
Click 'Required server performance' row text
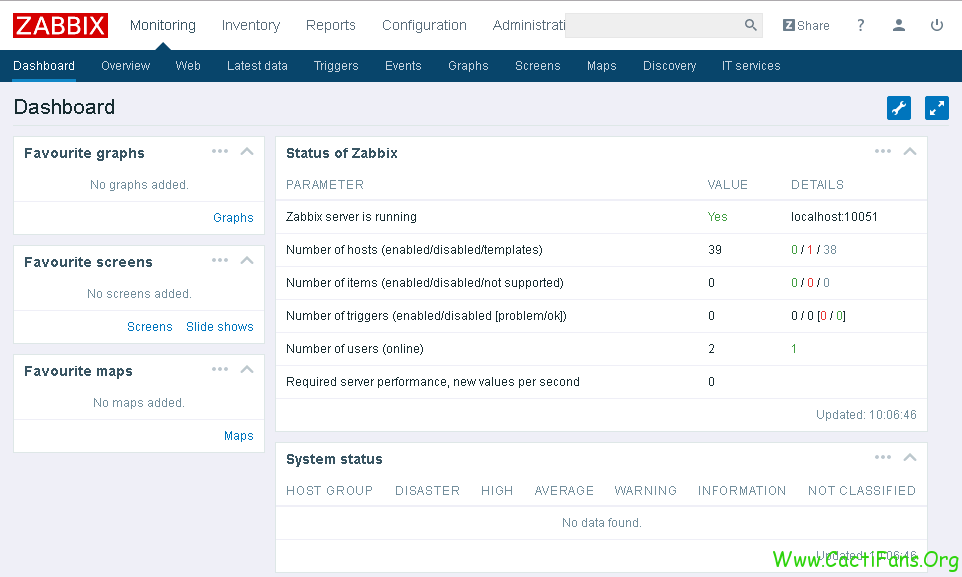point(433,382)
